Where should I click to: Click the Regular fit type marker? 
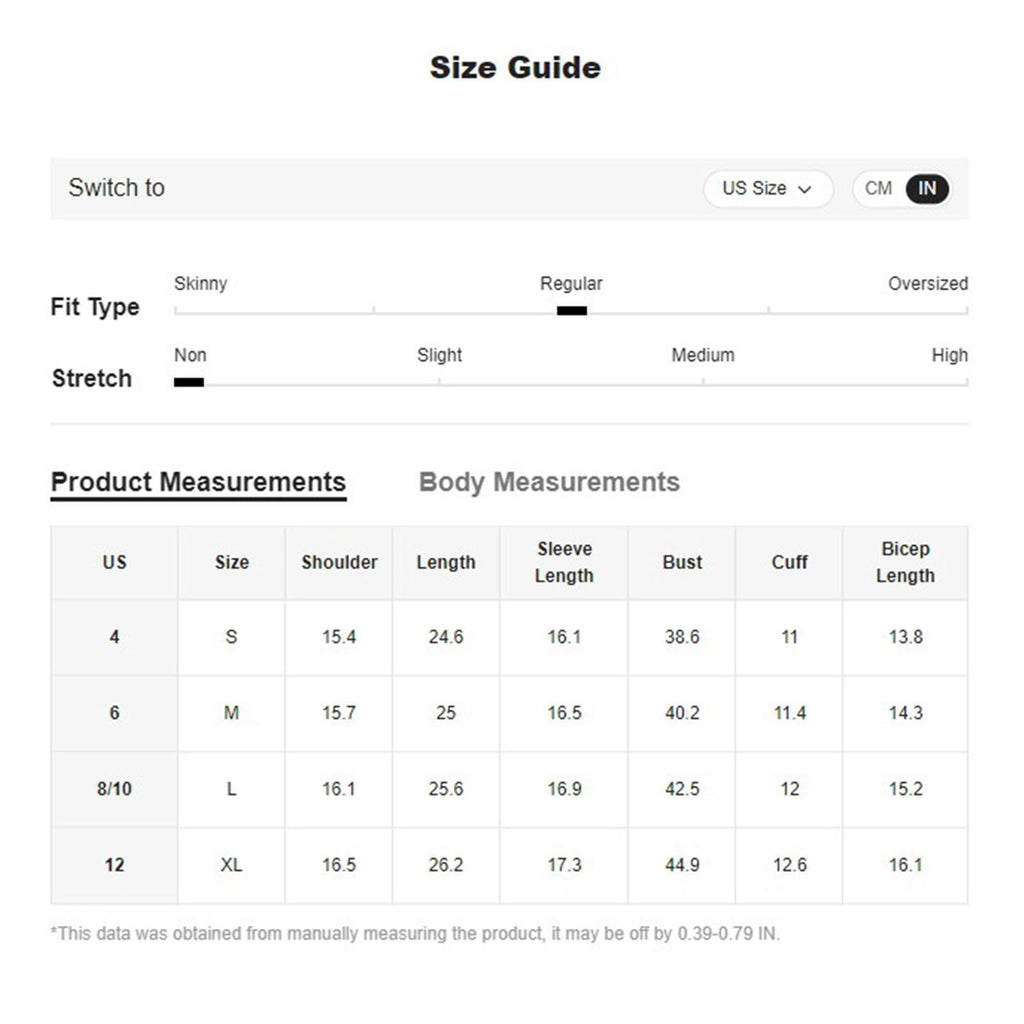click(572, 310)
